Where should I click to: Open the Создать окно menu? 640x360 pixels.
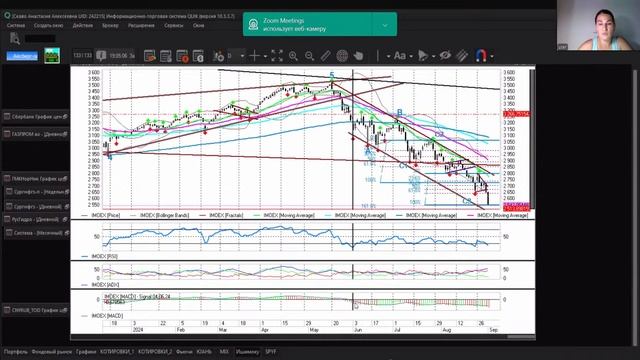tap(48, 25)
